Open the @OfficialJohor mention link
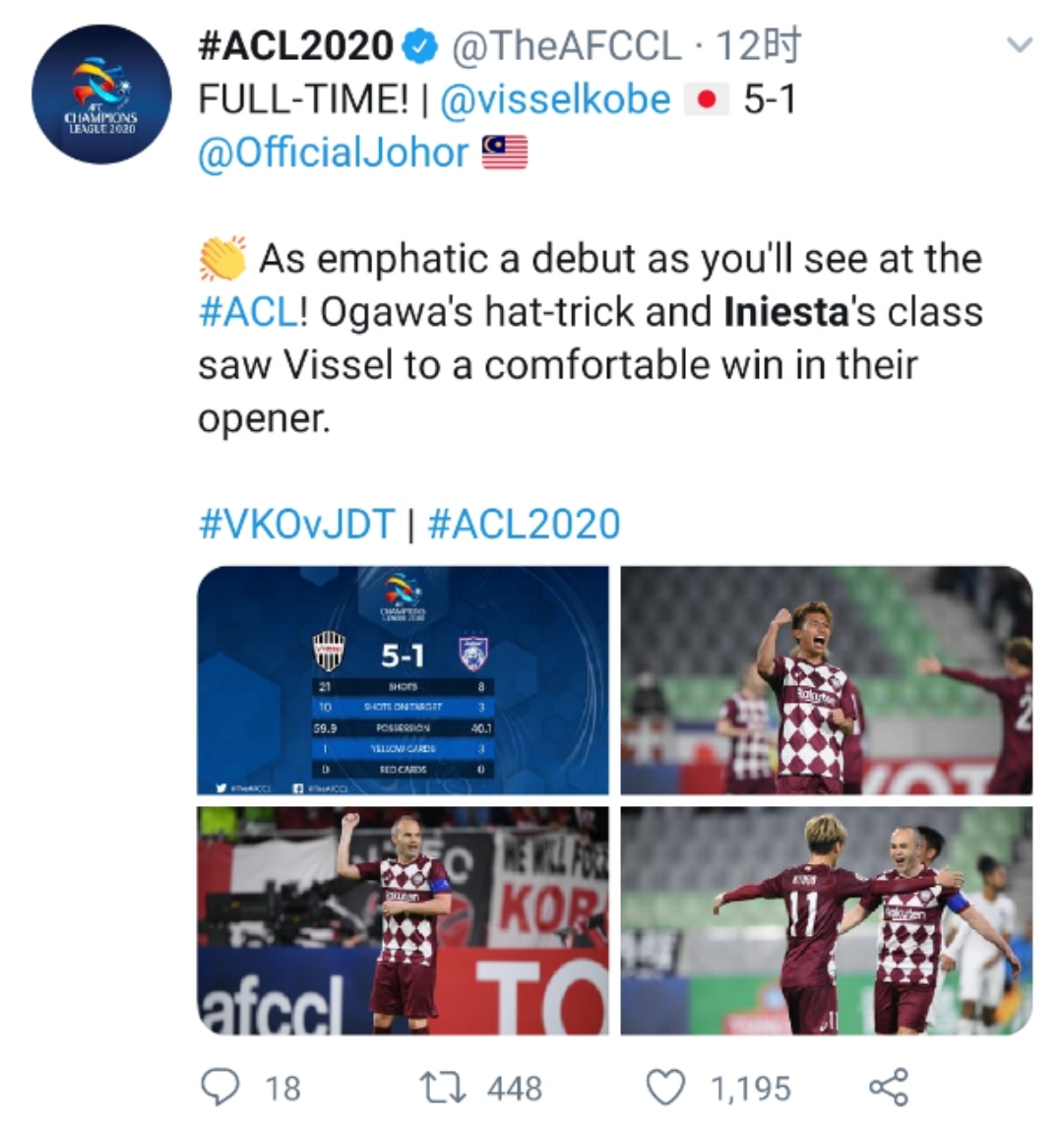1064x1124 pixels. click(333, 152)
